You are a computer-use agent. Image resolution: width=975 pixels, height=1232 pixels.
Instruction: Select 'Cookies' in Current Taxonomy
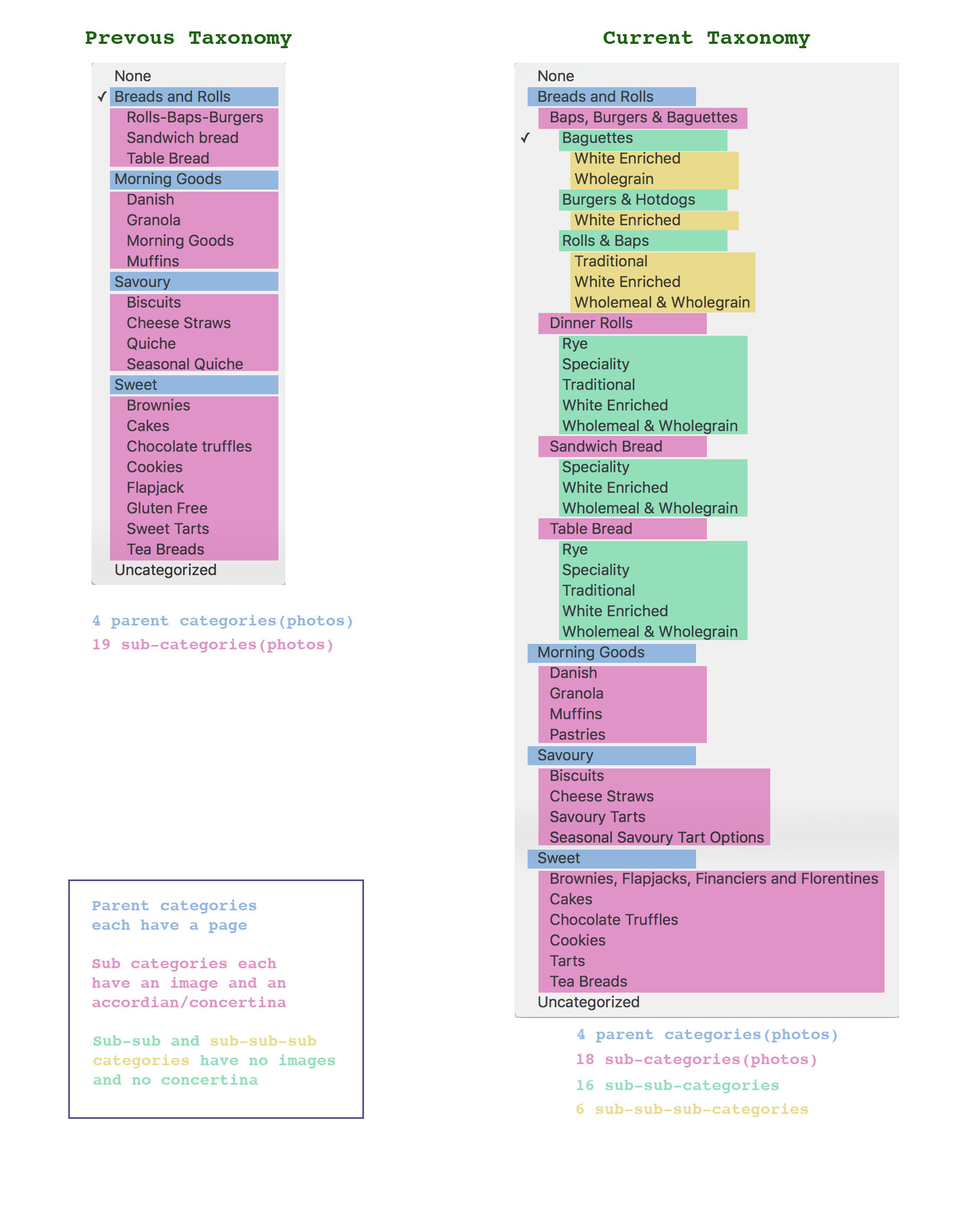tap(577, 940)
